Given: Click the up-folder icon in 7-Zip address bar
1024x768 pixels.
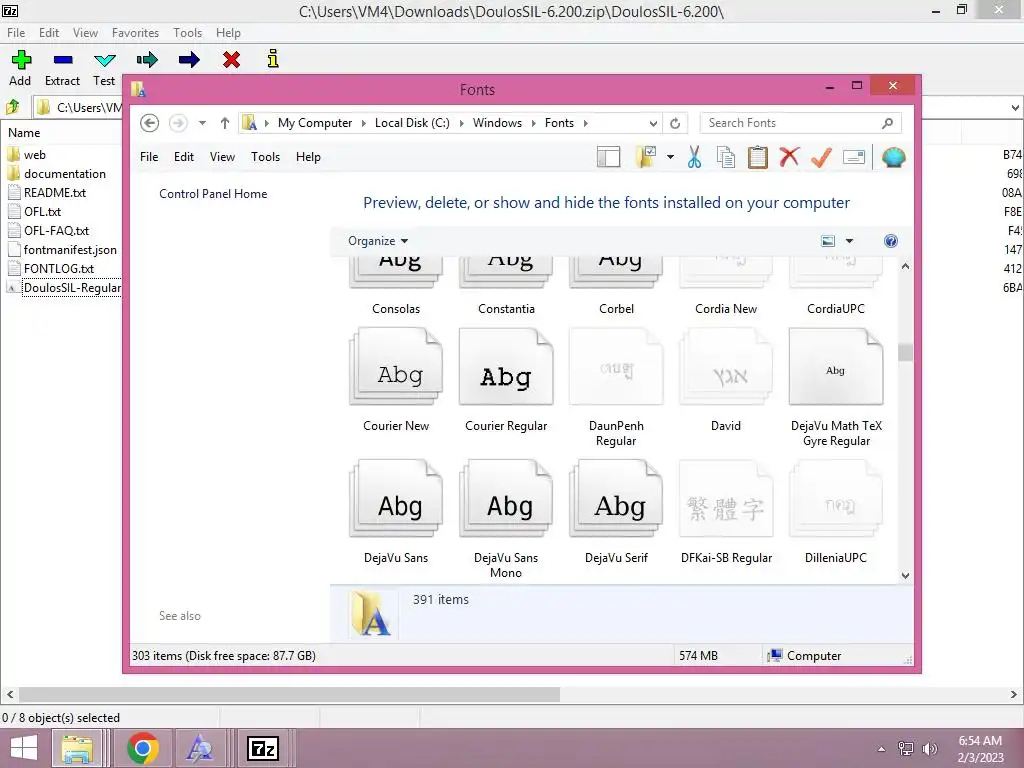Looking at the screenshot, I should pyautogui.click(x=12, y=106).
